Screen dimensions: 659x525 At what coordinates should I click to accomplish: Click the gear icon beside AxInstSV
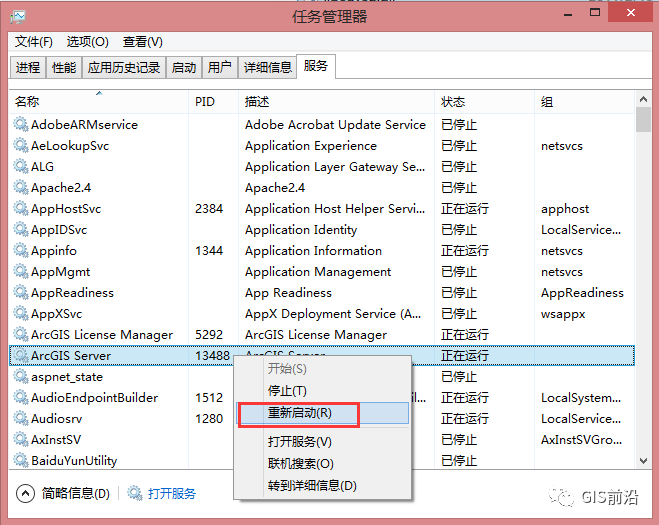[21, 439]
